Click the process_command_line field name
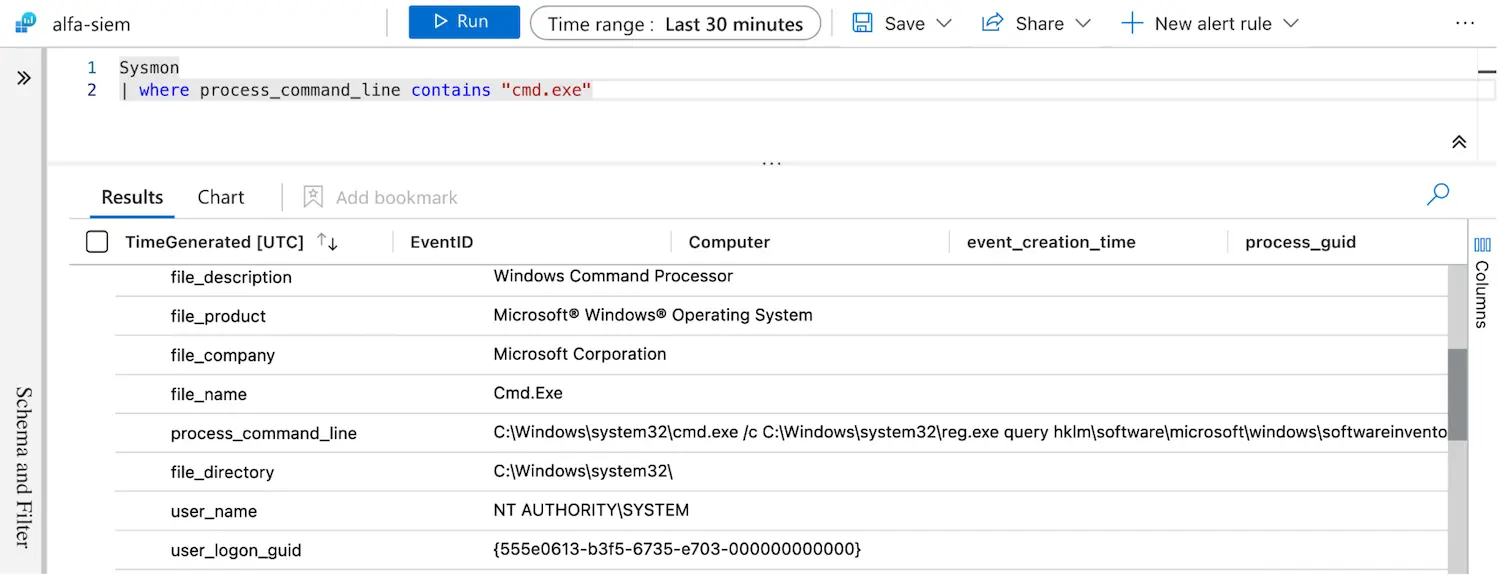 [x=263, y=433]
